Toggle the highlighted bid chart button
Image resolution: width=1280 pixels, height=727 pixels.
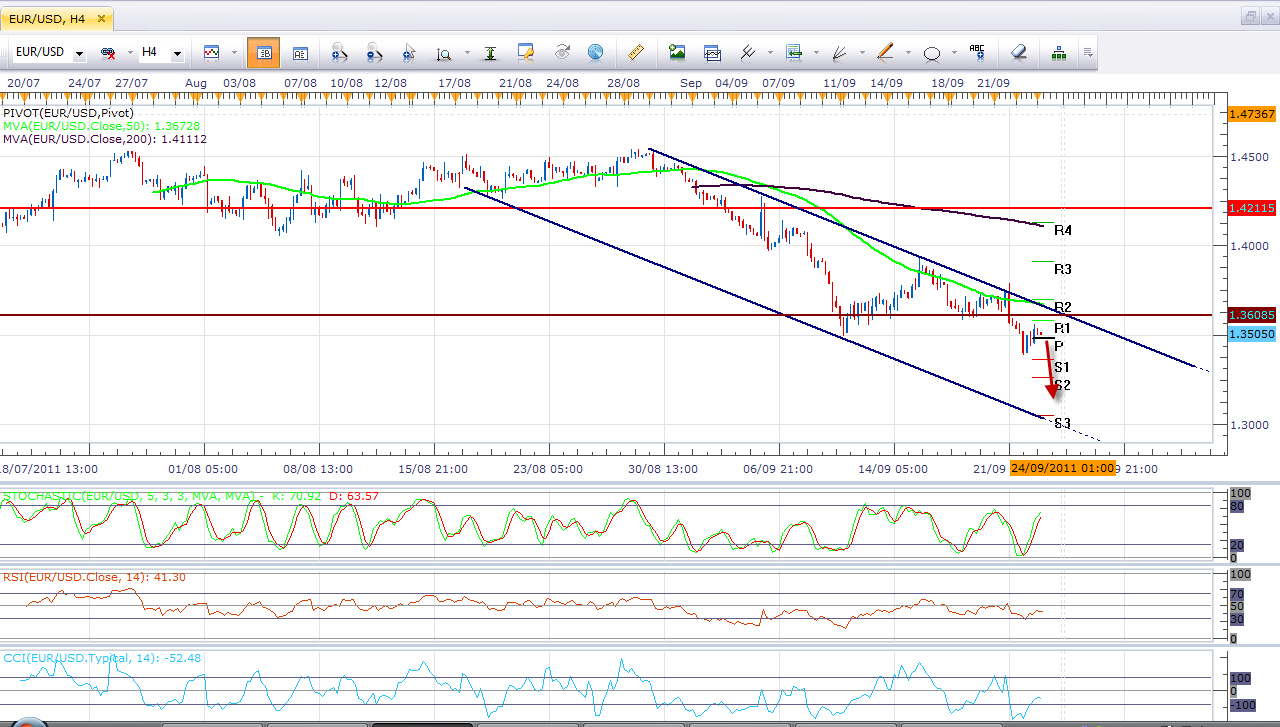tap(263, 52)
